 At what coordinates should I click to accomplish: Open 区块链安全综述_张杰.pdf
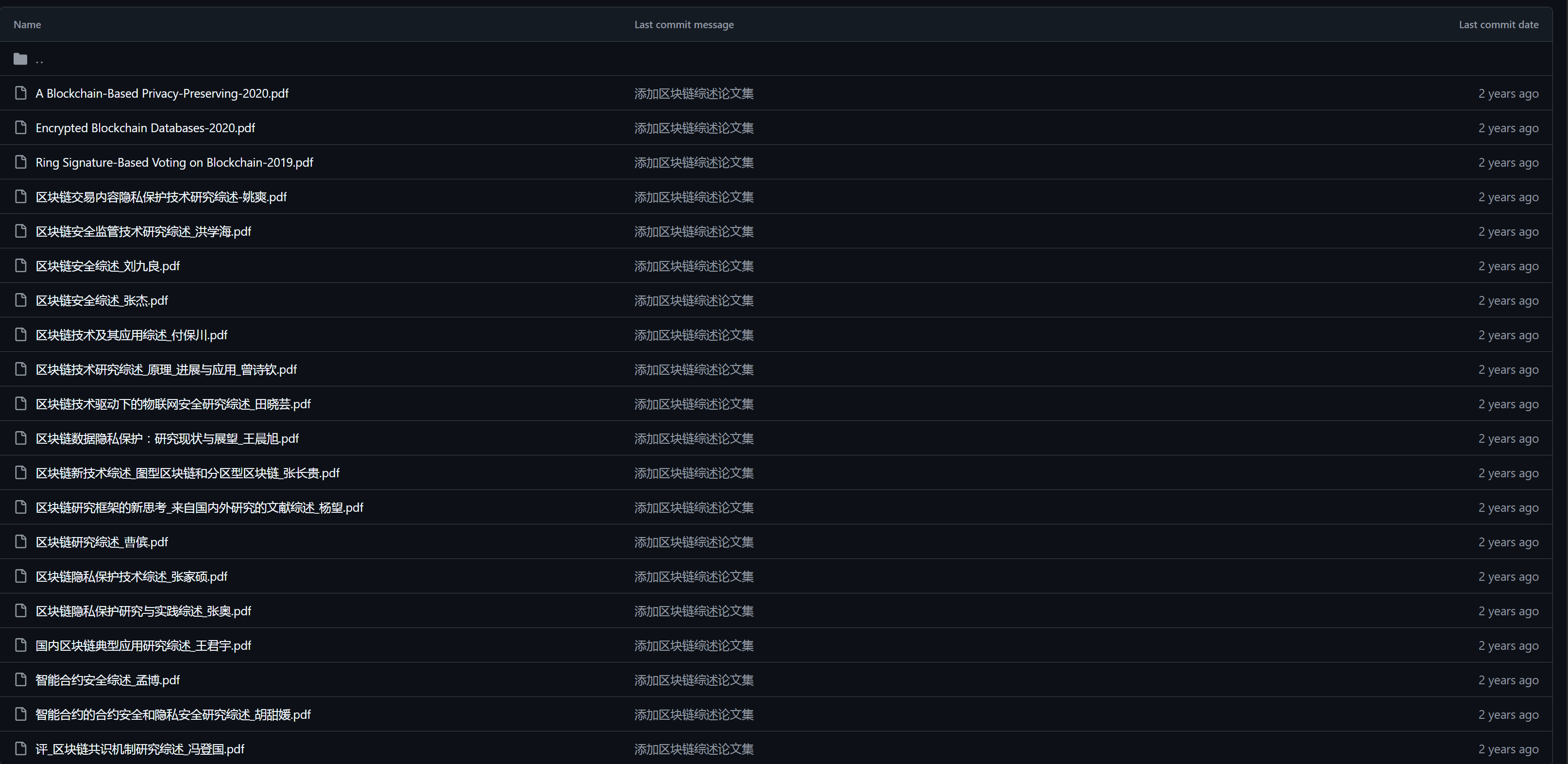click(102, 300)
